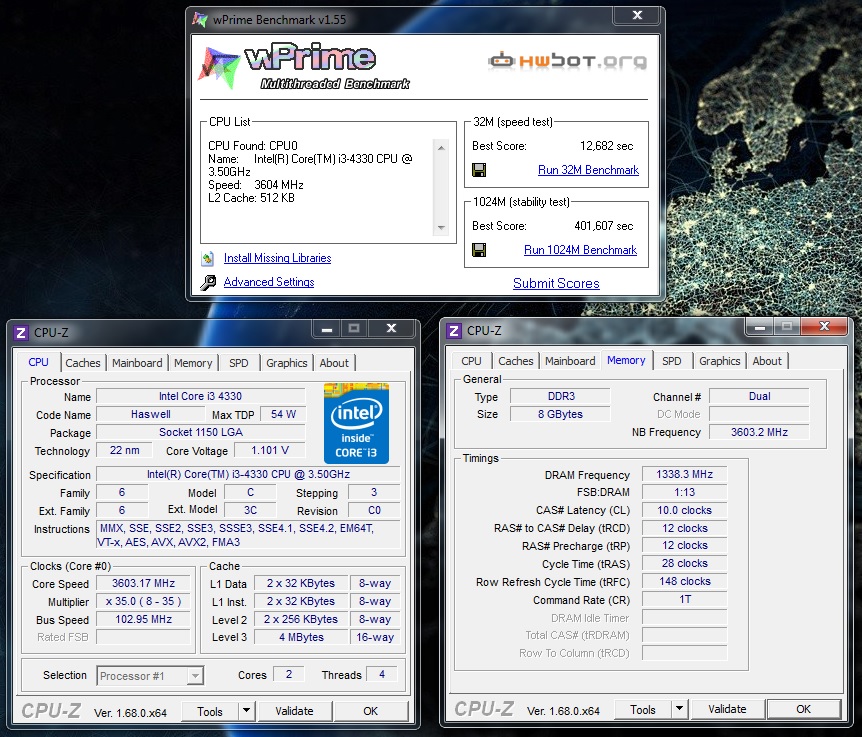Click Validate in the left CPU-Z window
Screen dimensions: 862x737
click(294, 711)
